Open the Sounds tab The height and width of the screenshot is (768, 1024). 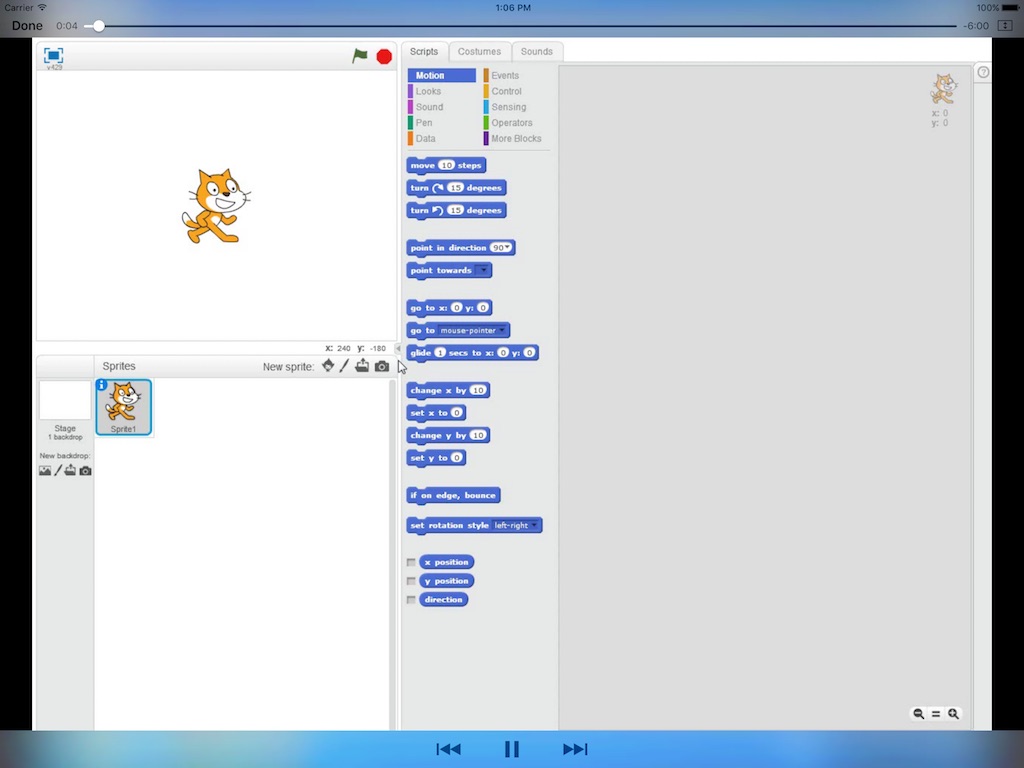click(537, 52)
